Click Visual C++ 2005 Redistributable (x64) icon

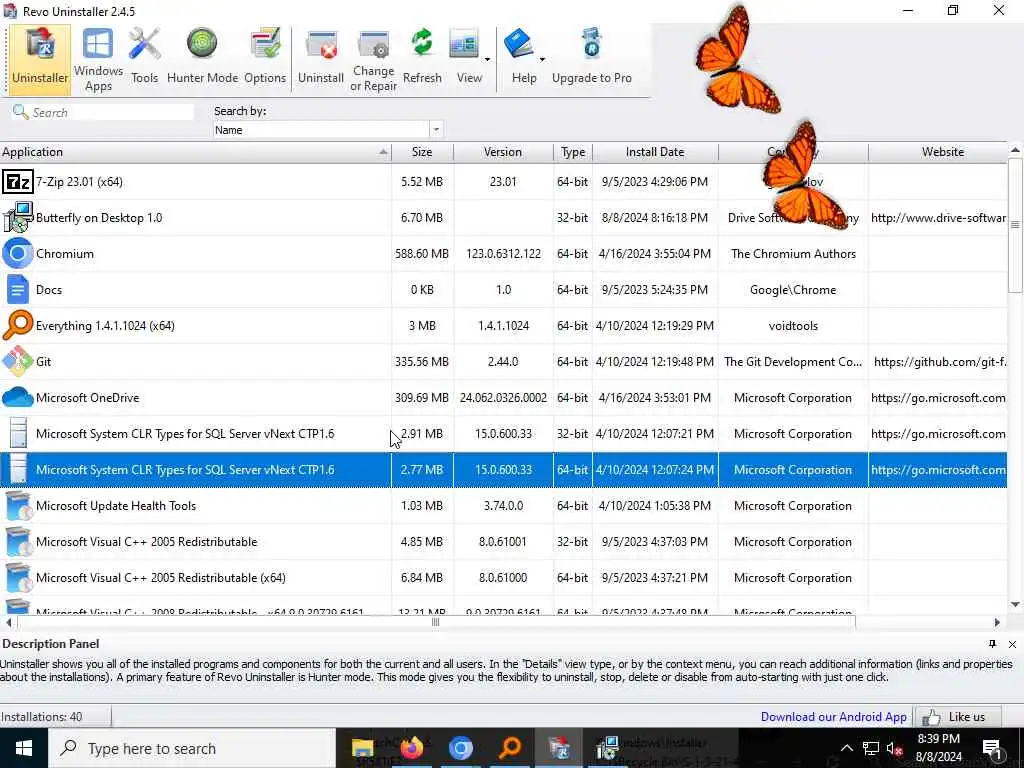18,577
